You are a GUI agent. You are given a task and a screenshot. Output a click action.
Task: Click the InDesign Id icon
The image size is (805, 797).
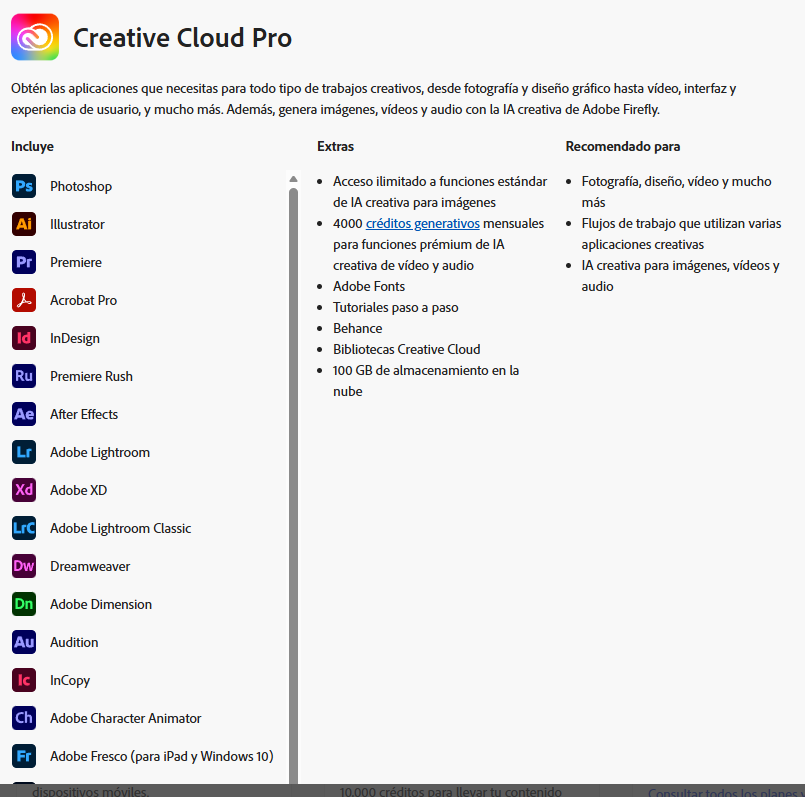24,338
